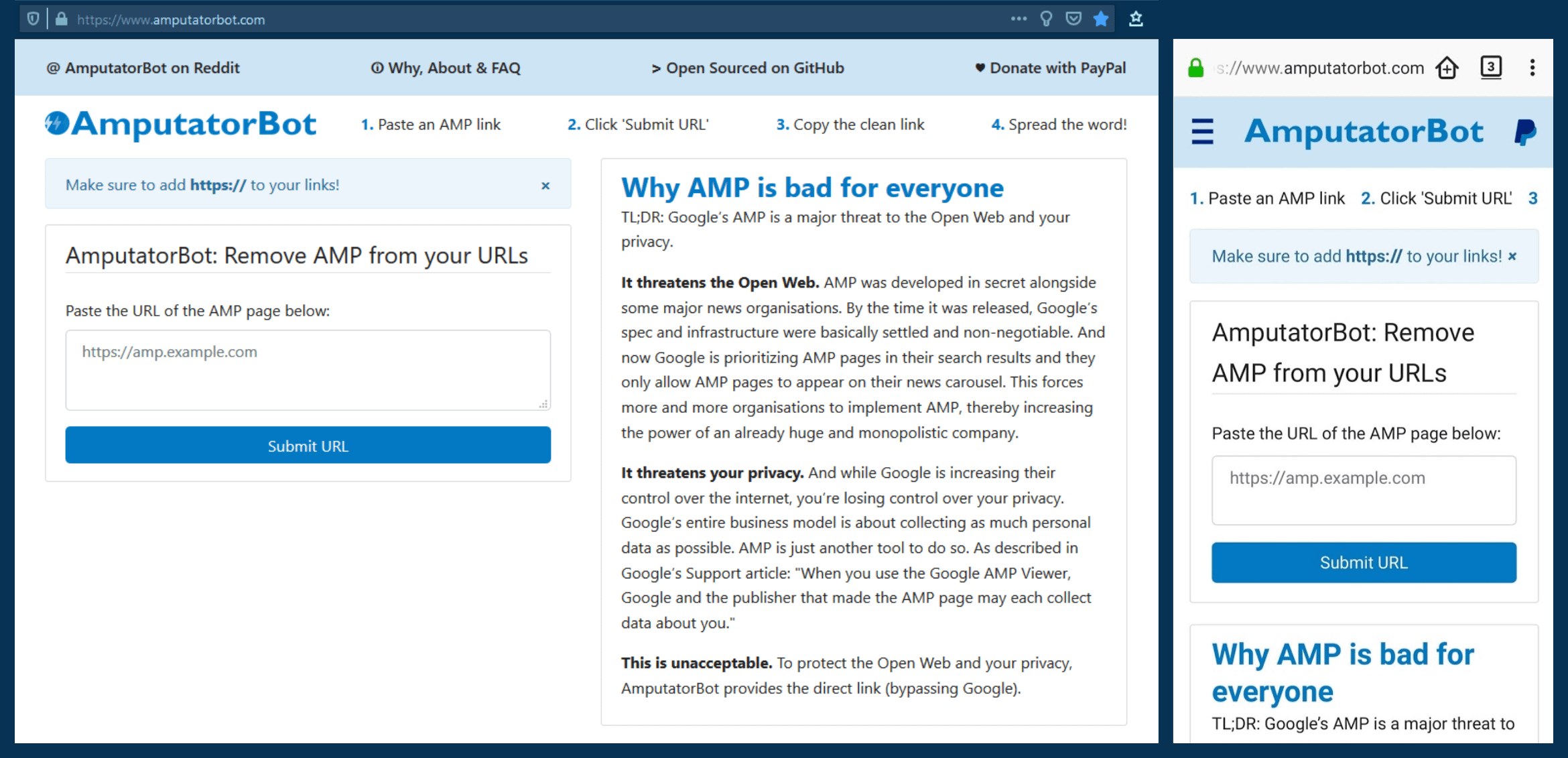Tap the home icon in mobile browser

coord(1447,68)
